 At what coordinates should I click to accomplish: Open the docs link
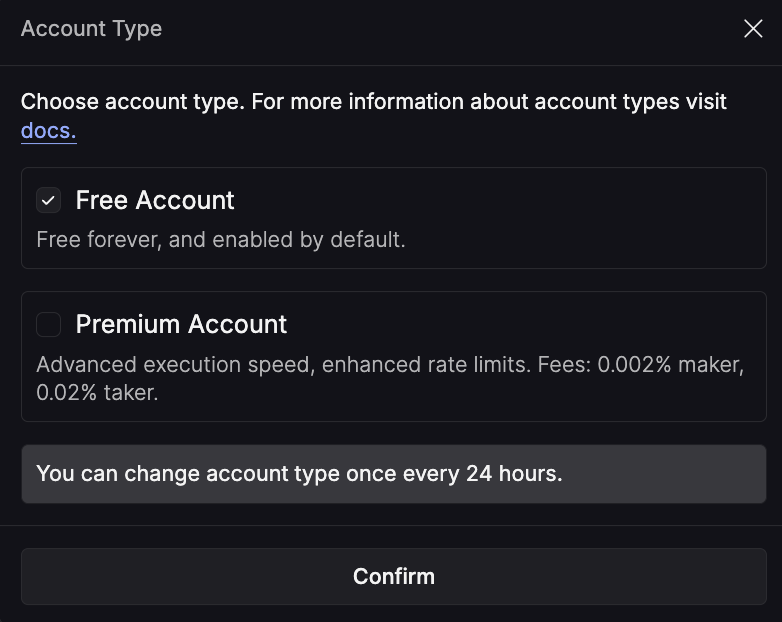click(48, 131)
